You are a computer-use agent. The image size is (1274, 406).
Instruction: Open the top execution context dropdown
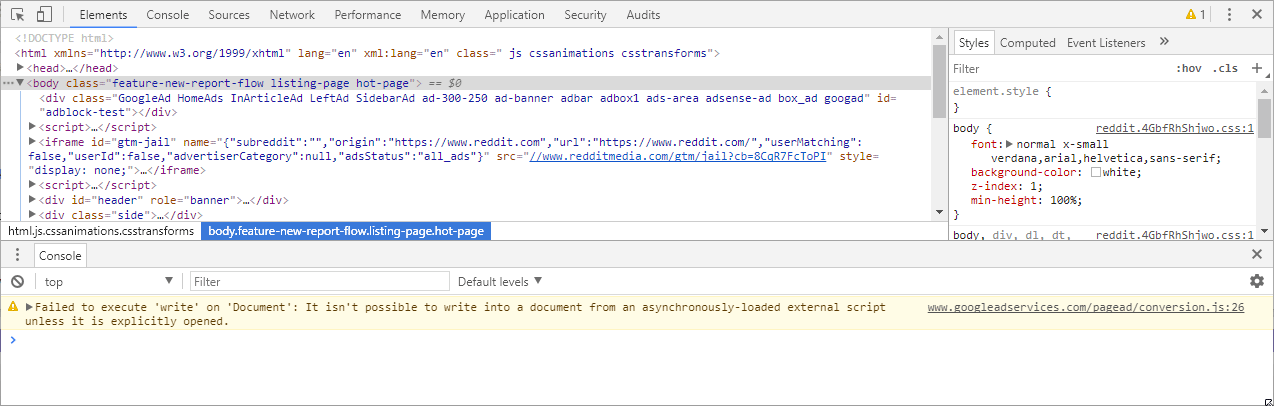tap(108, 282)
